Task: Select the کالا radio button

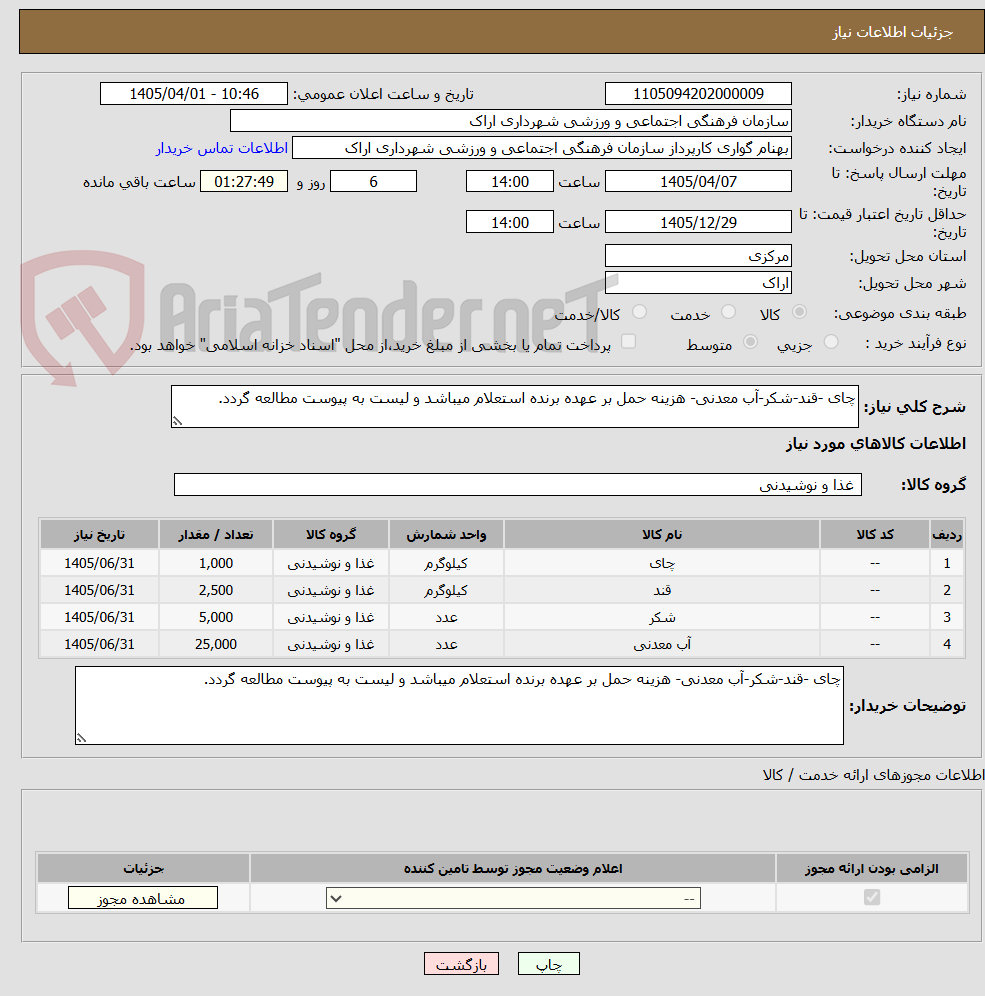Action: point(800,312)
